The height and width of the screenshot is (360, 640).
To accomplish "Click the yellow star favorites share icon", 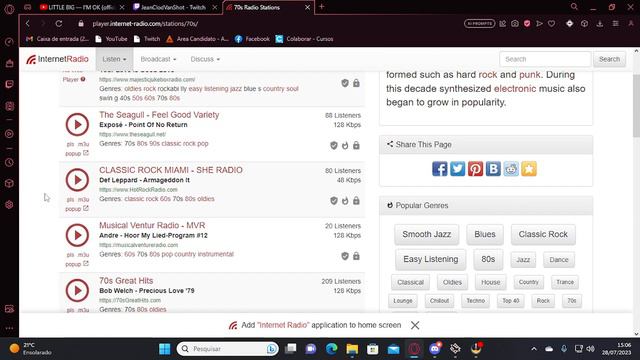I will pyautogui.click(x=529, y=169).
